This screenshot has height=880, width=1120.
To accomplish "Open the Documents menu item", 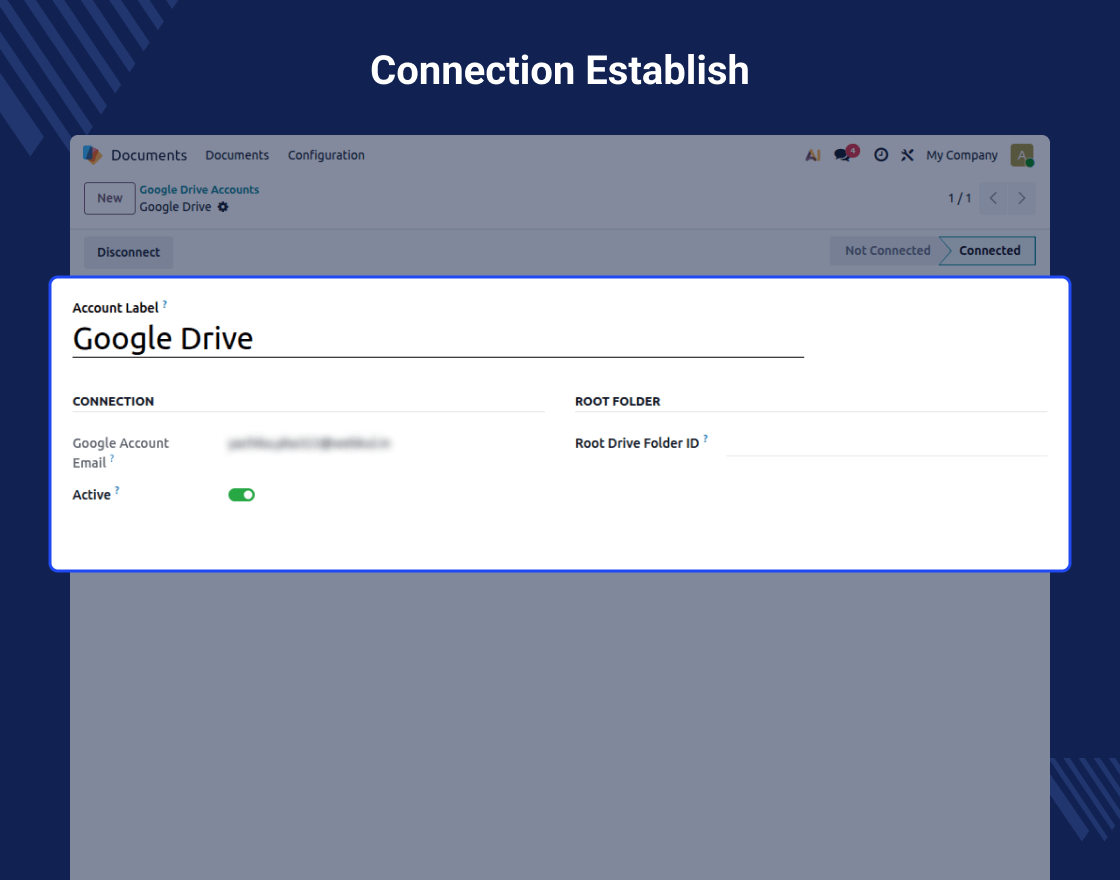I will pyautogui.click(x=237, y=155).
